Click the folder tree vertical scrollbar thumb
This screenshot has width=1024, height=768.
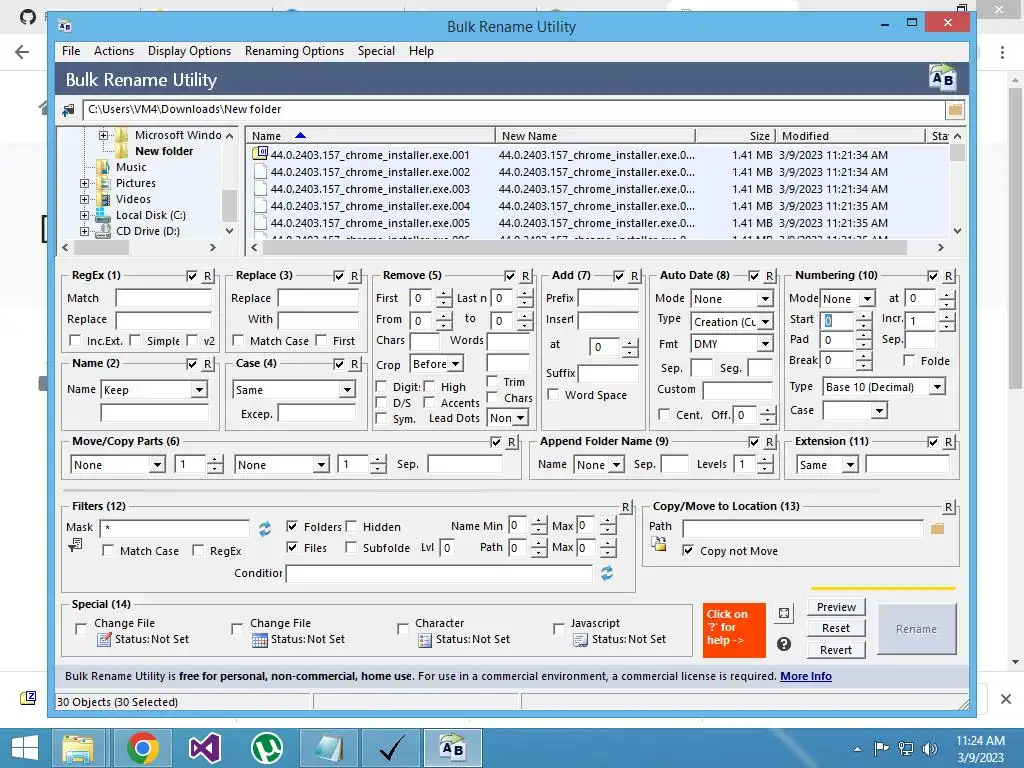point(229,205)
